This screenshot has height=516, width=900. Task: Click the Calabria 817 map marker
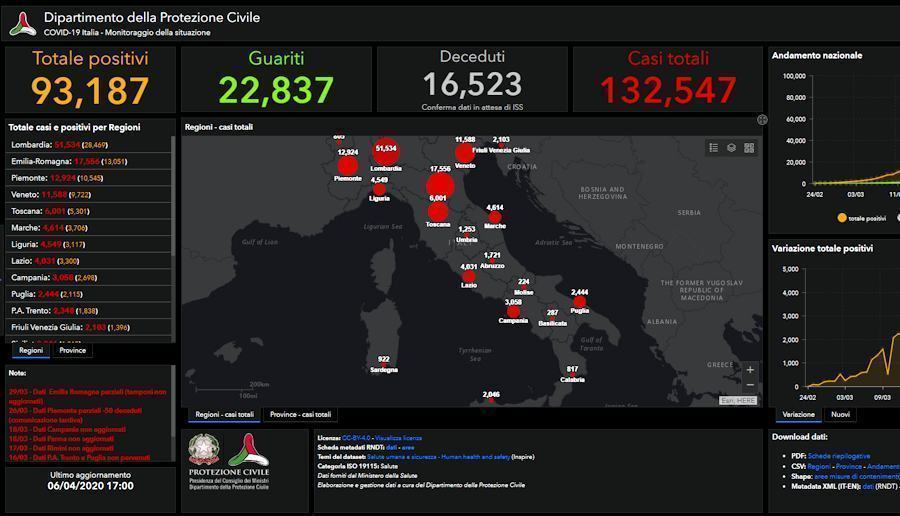tap(572, 374)
